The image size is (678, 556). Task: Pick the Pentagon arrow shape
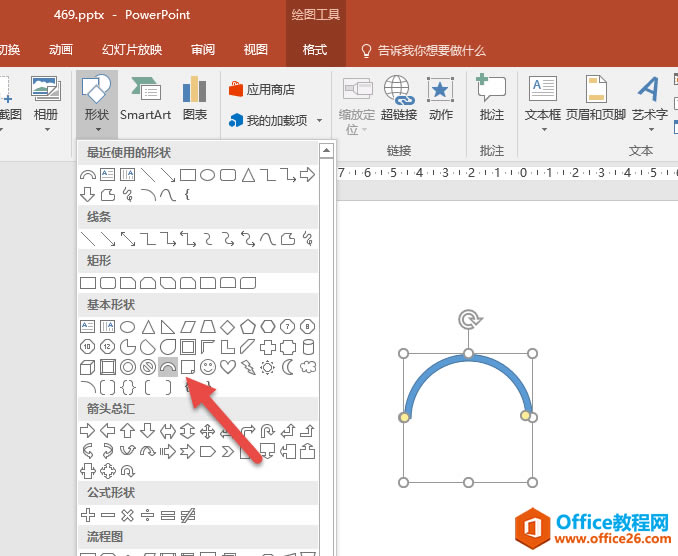tap(208, 452)
